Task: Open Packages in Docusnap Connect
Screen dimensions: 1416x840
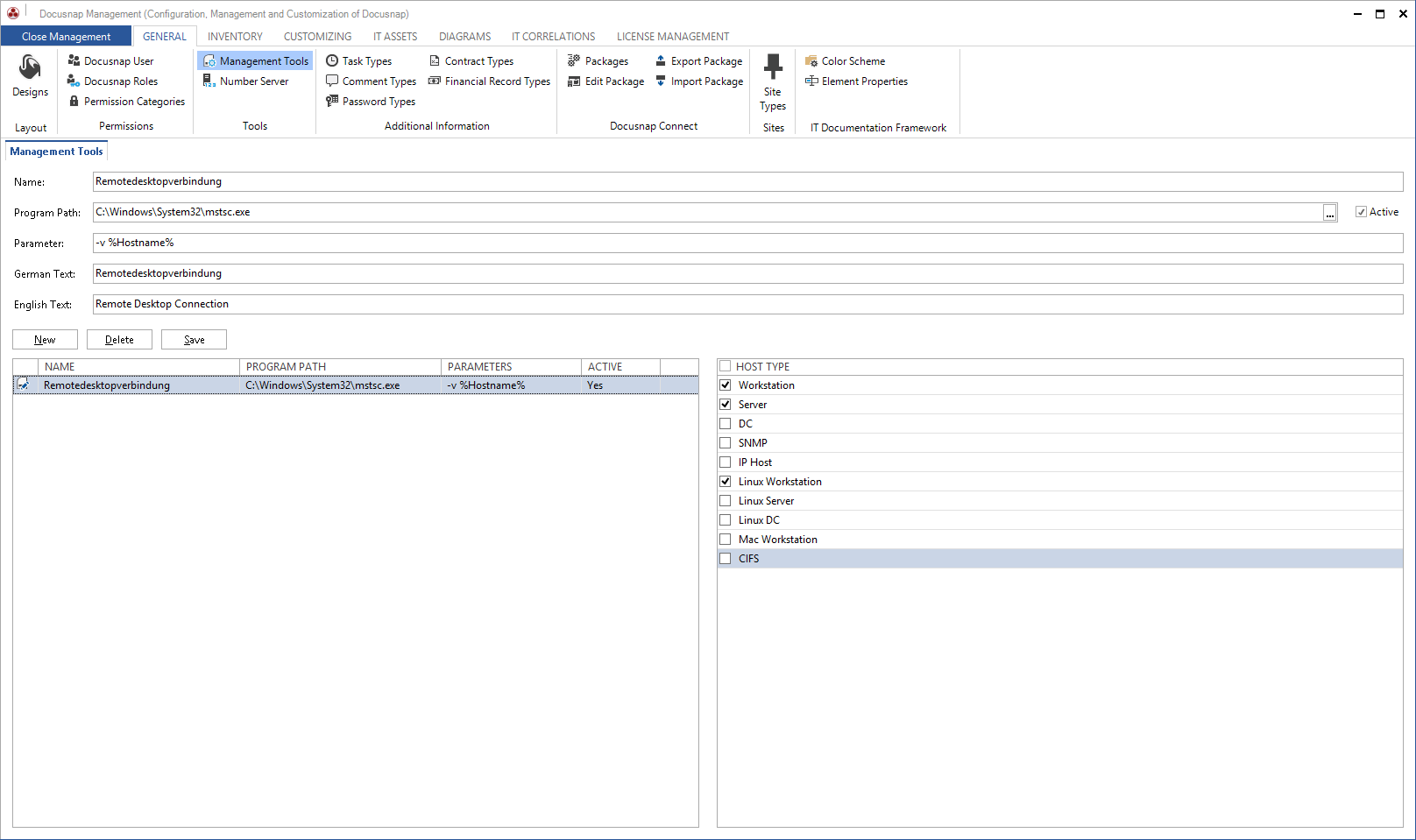Action: (598, 61)
